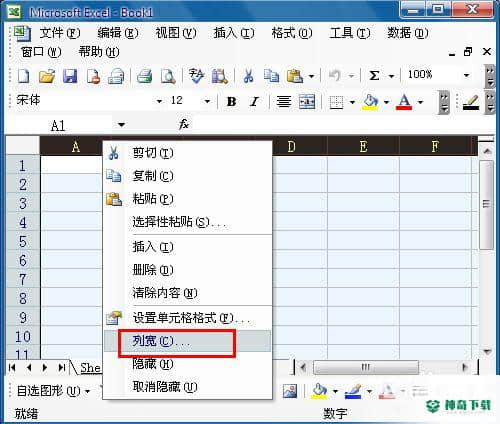The image size is (500, 424).
Task: Run spelling check with the ABC icon
Action: click(196, 76)
